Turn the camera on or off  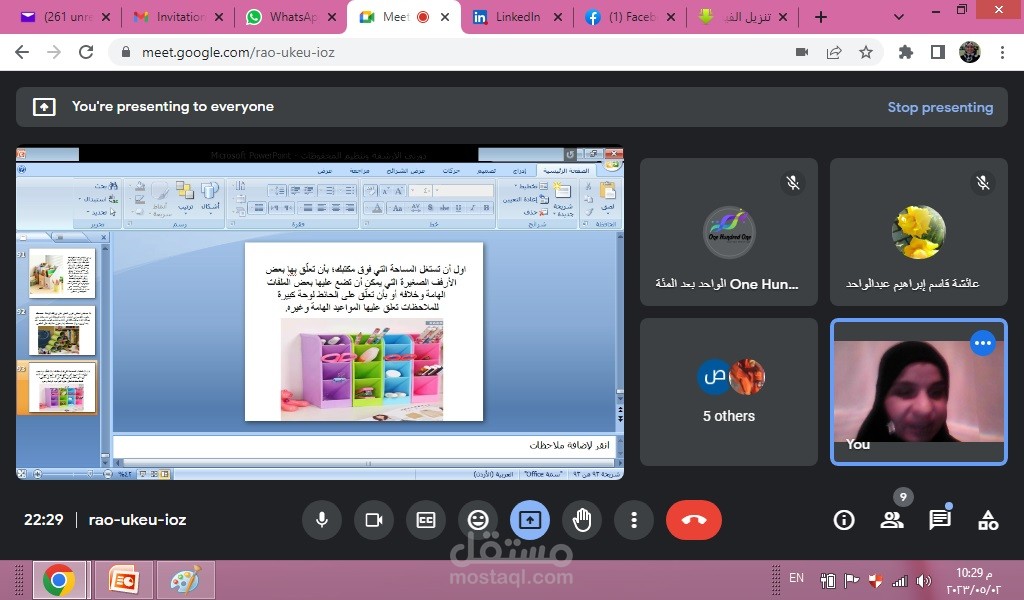(x=374, y=520)
